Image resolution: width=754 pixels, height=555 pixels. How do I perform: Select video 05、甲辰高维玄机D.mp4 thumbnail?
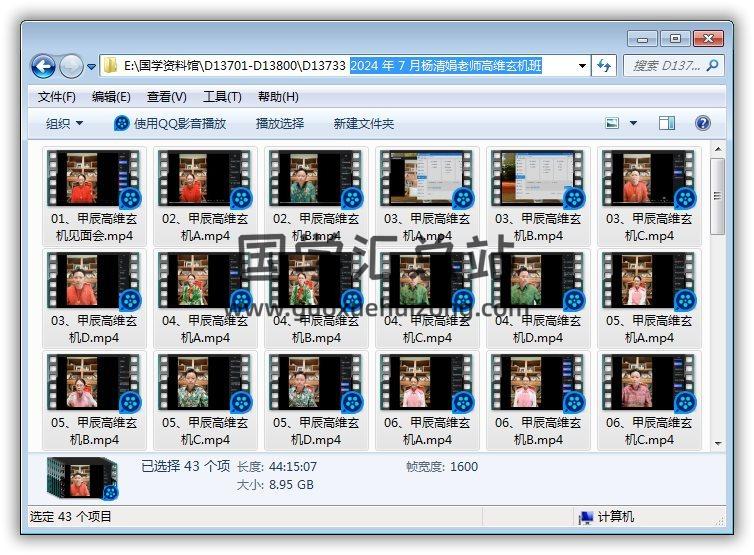[316, 382]
